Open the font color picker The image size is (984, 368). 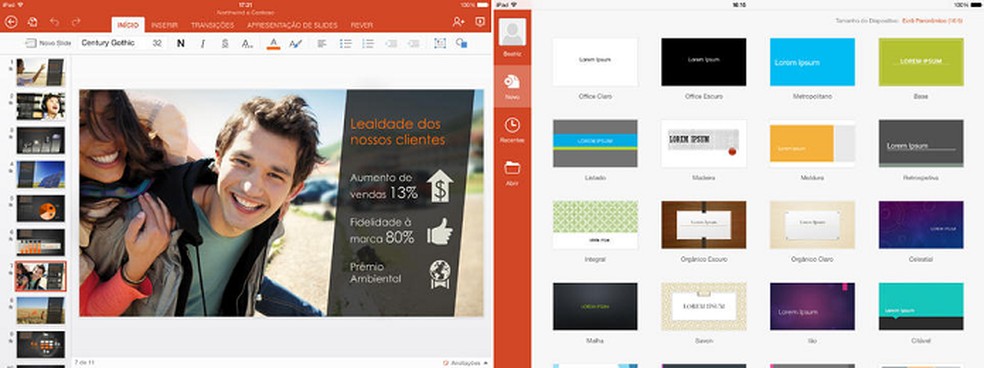(x=273, y=43)
